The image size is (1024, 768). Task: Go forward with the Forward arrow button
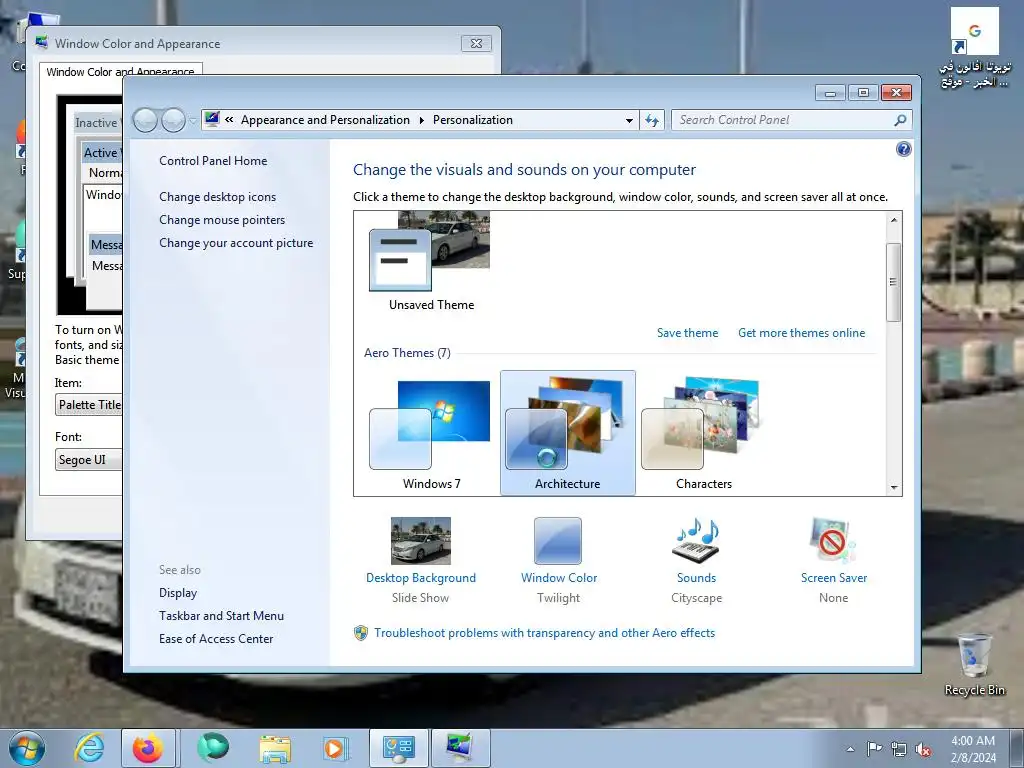point(173,120)
